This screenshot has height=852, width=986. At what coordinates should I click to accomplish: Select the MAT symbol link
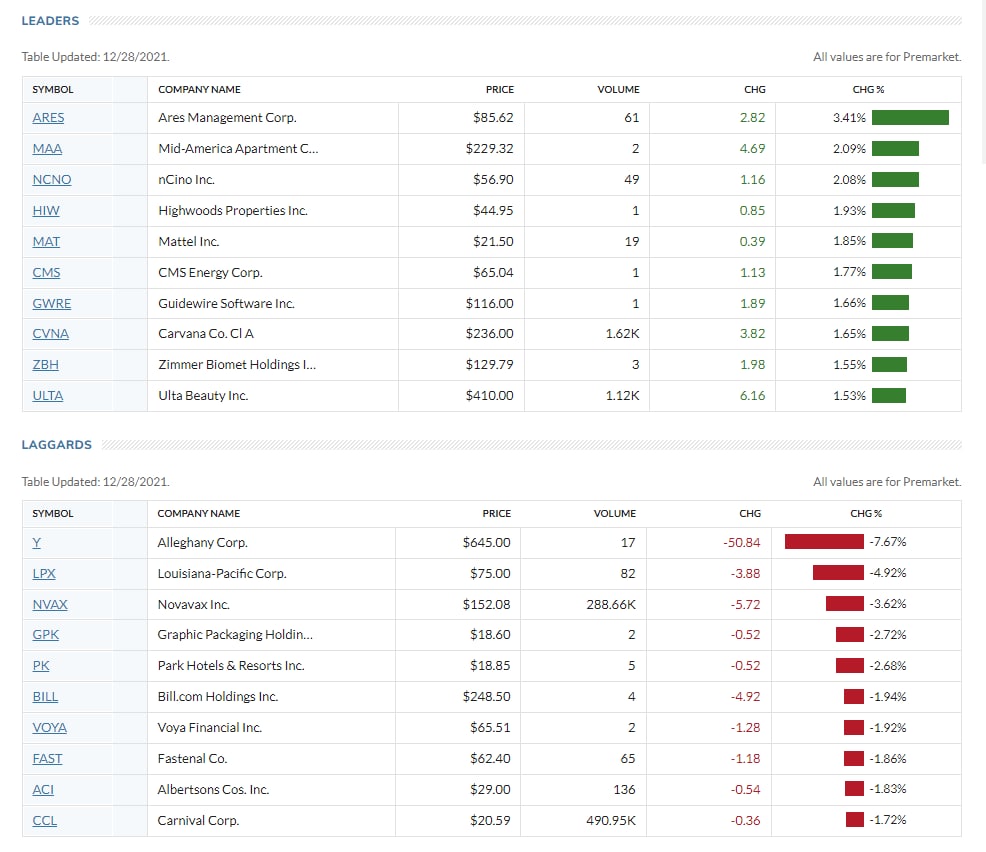46,241
